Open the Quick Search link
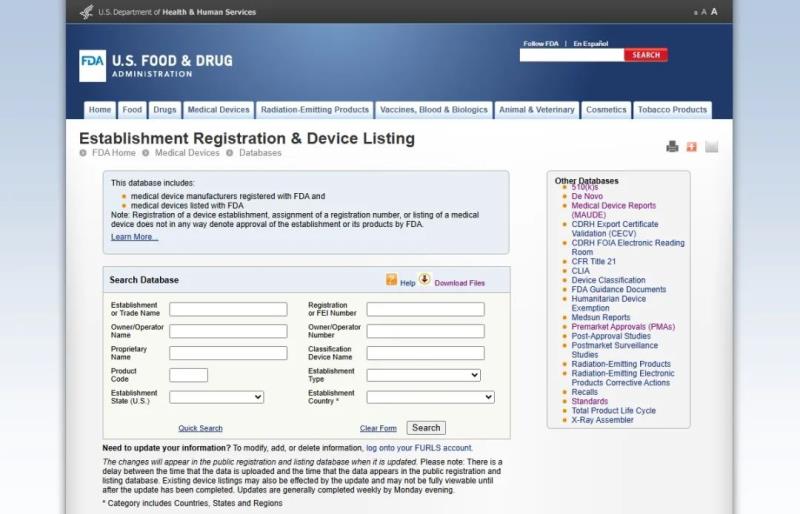Screen dimensions: 800x514 click(x=200, y=428)
